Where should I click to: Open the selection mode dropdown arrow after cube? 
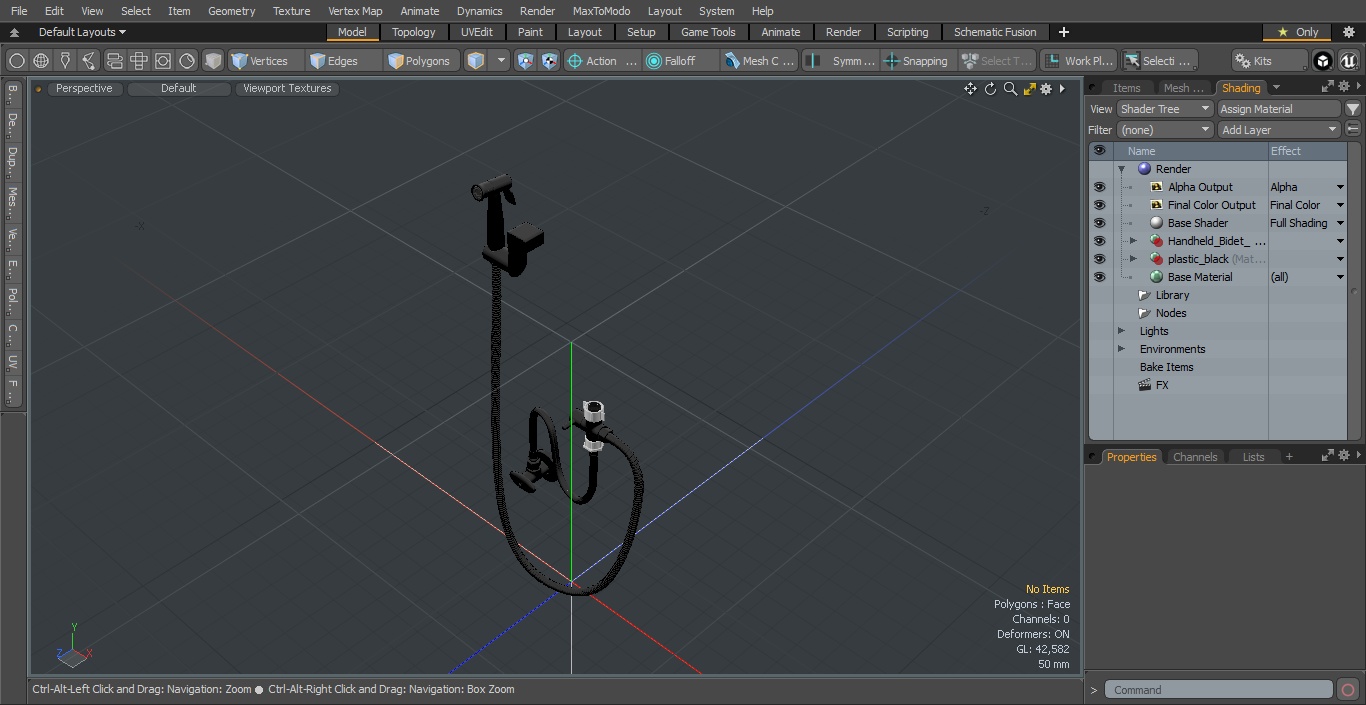click(x=501, y=61)
